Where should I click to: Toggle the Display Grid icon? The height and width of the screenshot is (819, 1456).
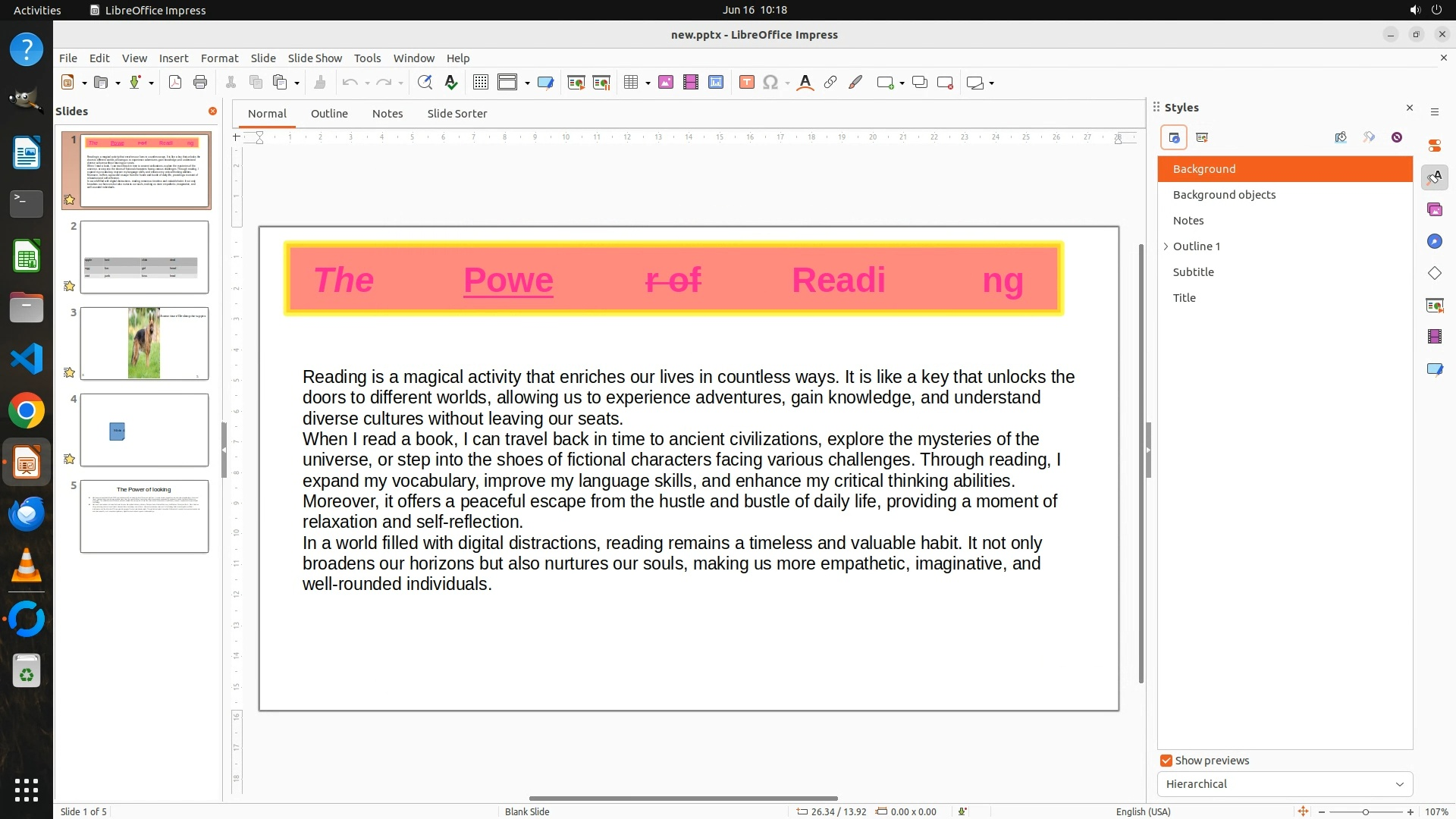481,83
